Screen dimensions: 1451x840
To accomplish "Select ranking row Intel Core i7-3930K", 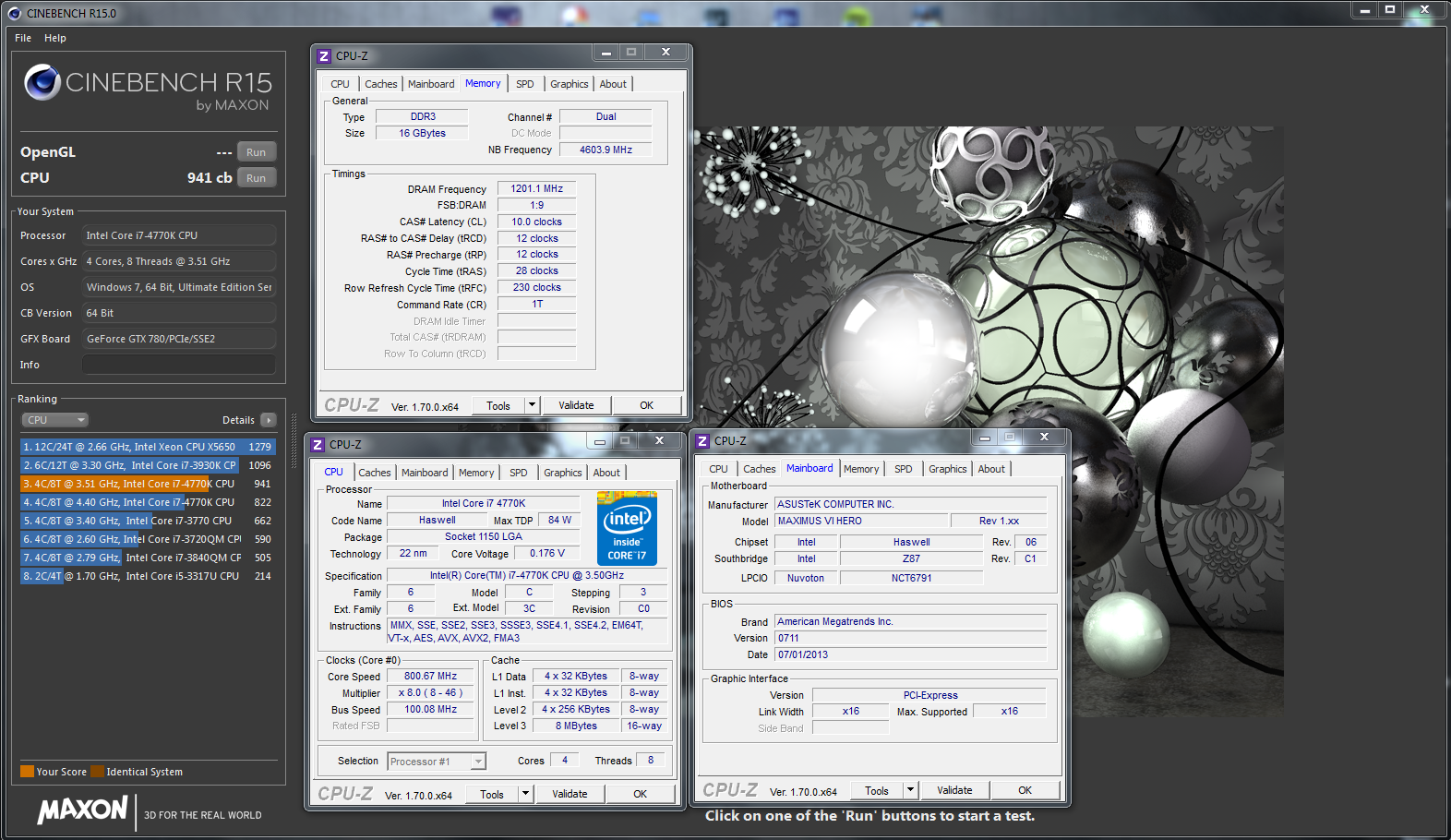I will pos(148,465).
